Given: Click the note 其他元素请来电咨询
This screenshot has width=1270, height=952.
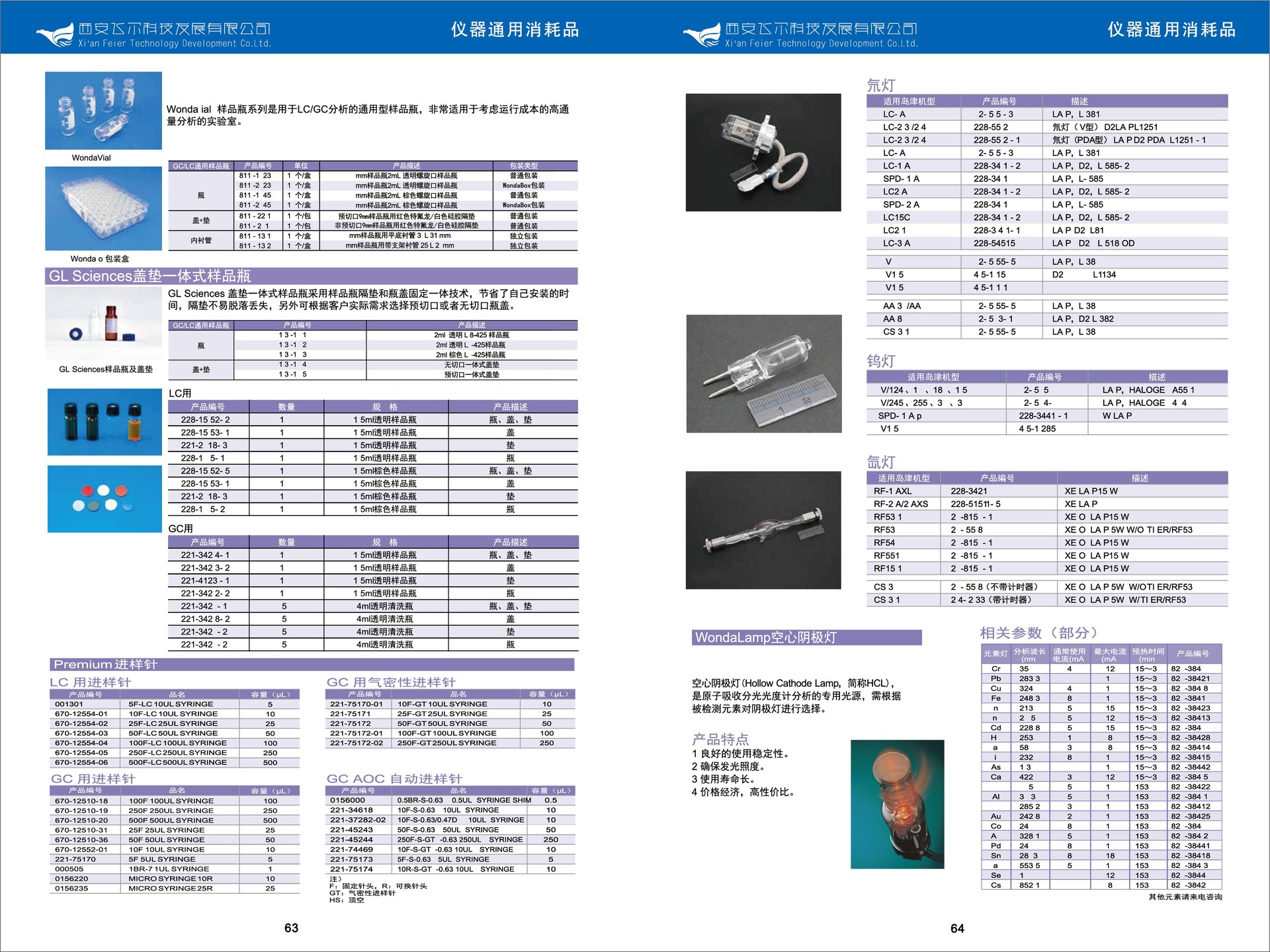Looking at the screenshot, I should 1185,897.
